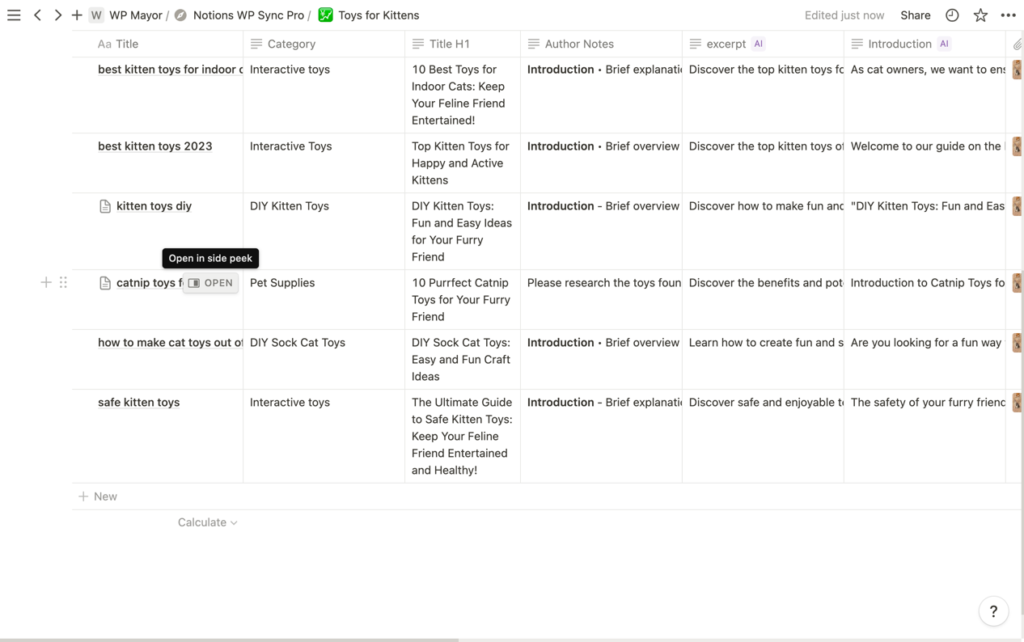Click the plus icon for new page

pos(77,15)
